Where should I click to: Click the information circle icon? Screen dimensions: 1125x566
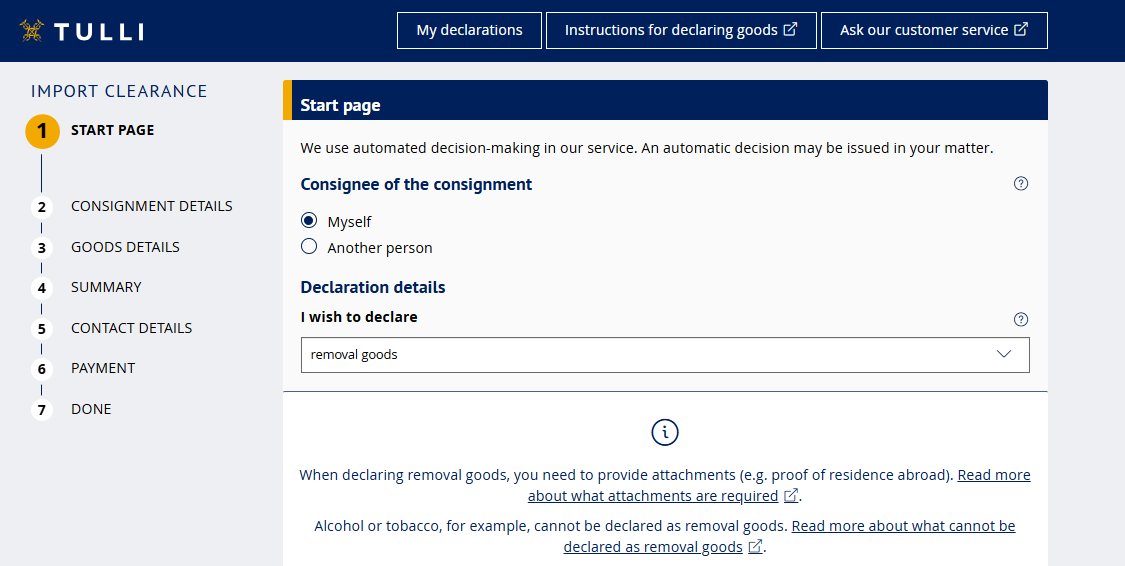tap(665, 432)
